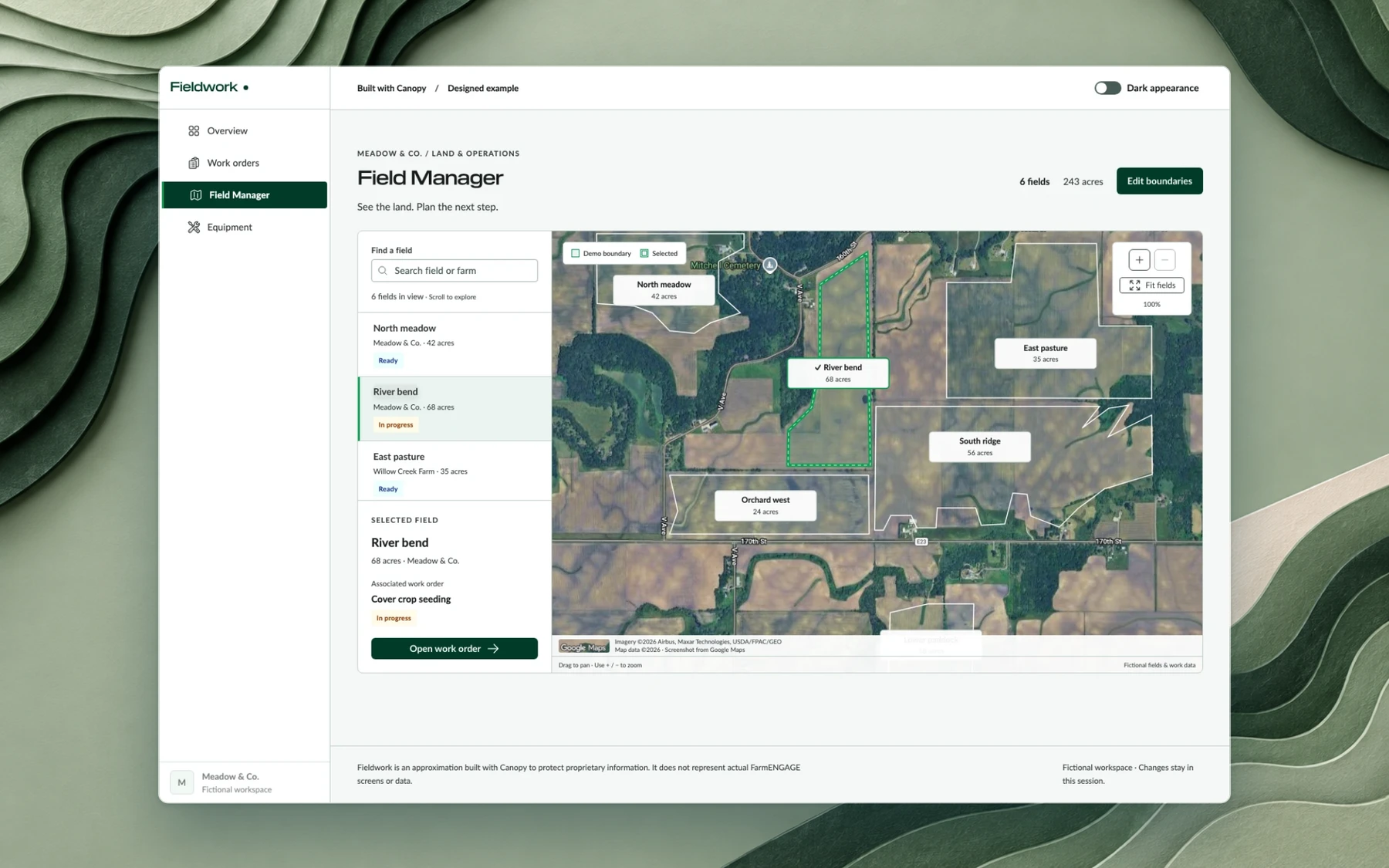Viewport: 1389px width, 868px height.
Task: Click the Mitchell Cemetery map pin icon
Action: 769,265
